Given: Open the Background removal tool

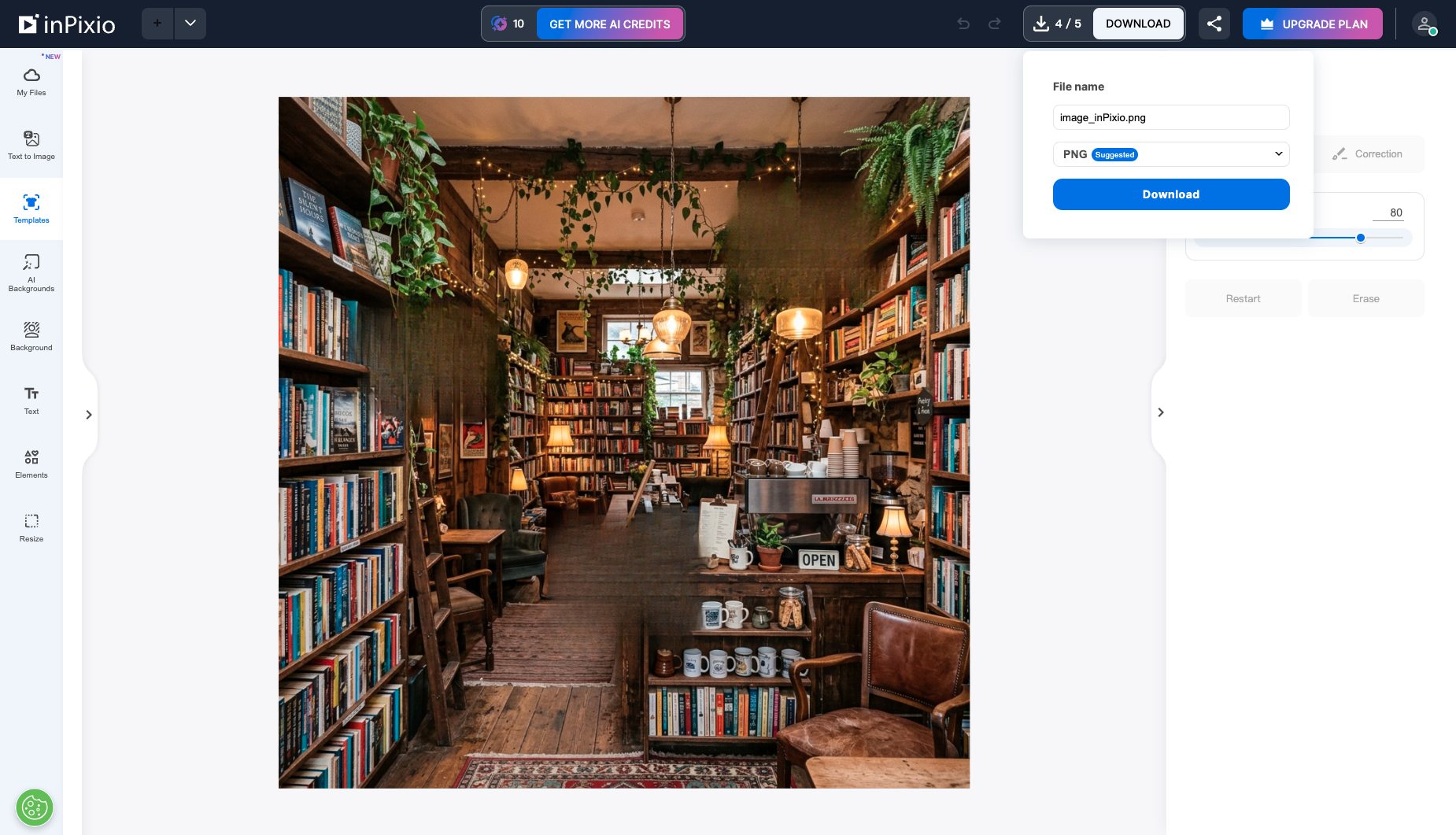Looking at the screenshot, I should coord(31,336).
